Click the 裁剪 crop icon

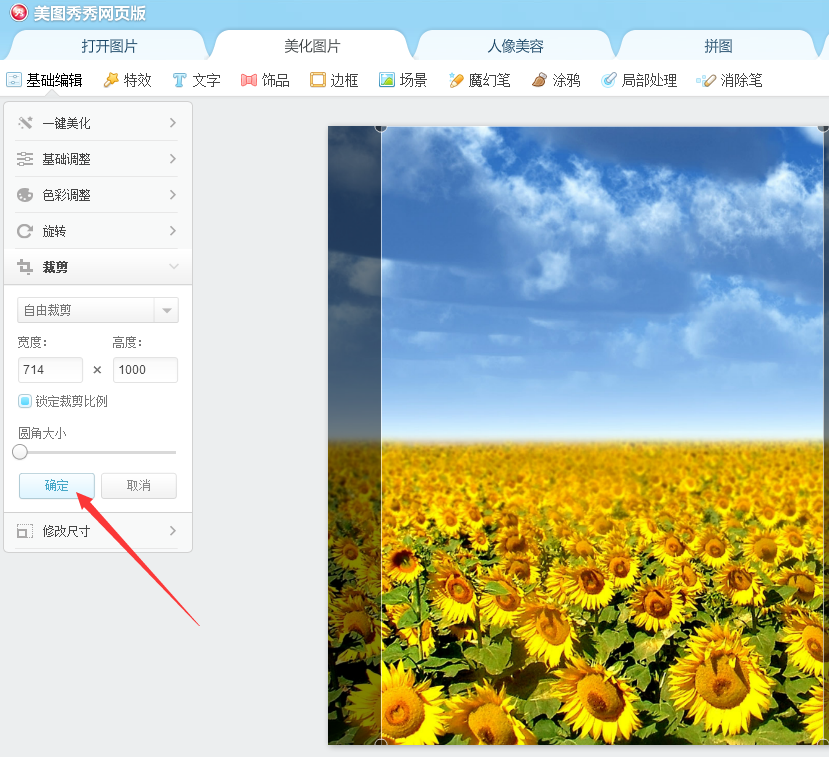25,267
